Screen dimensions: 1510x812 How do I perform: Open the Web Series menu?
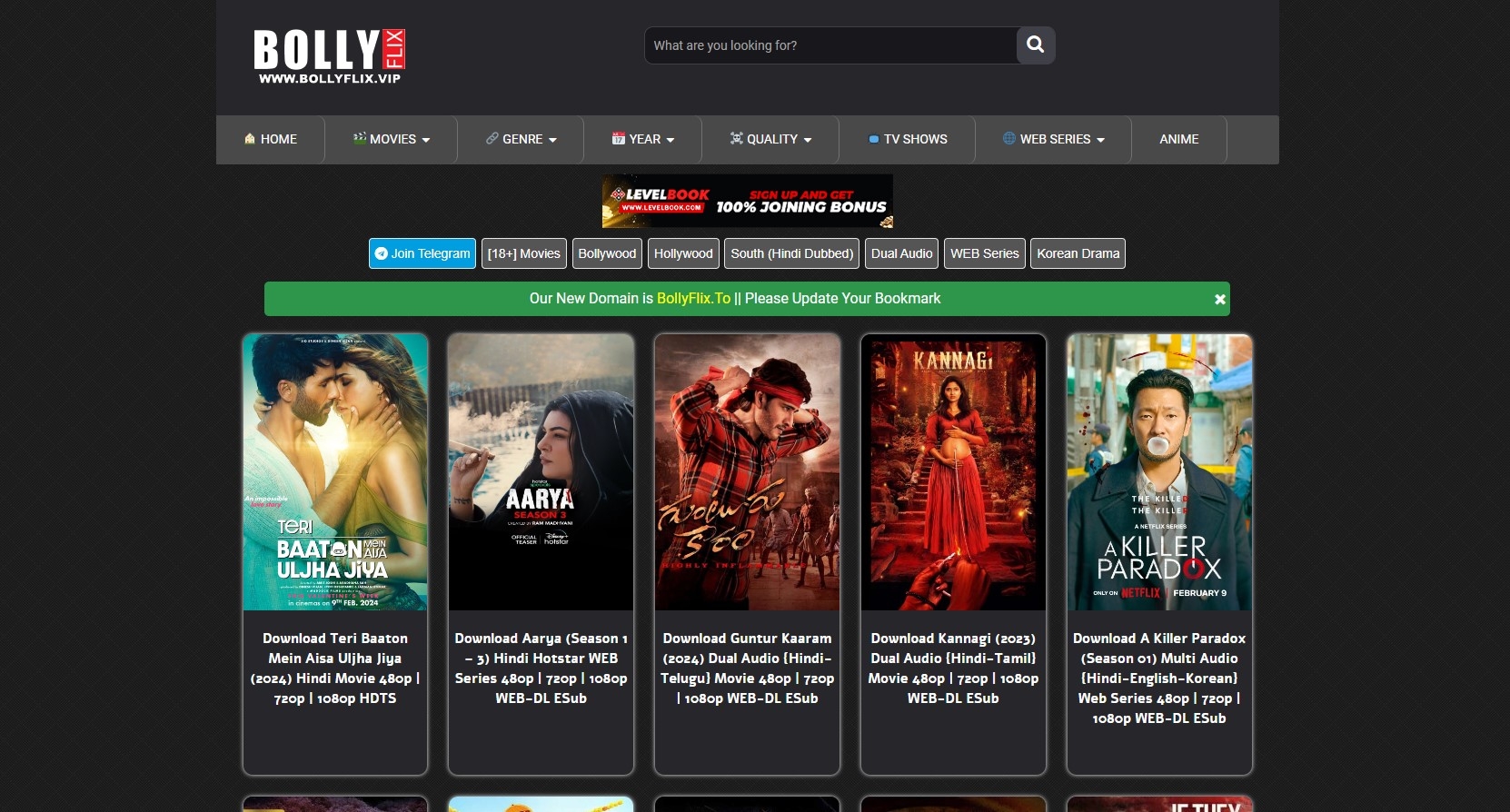[x=1054, y=139]
